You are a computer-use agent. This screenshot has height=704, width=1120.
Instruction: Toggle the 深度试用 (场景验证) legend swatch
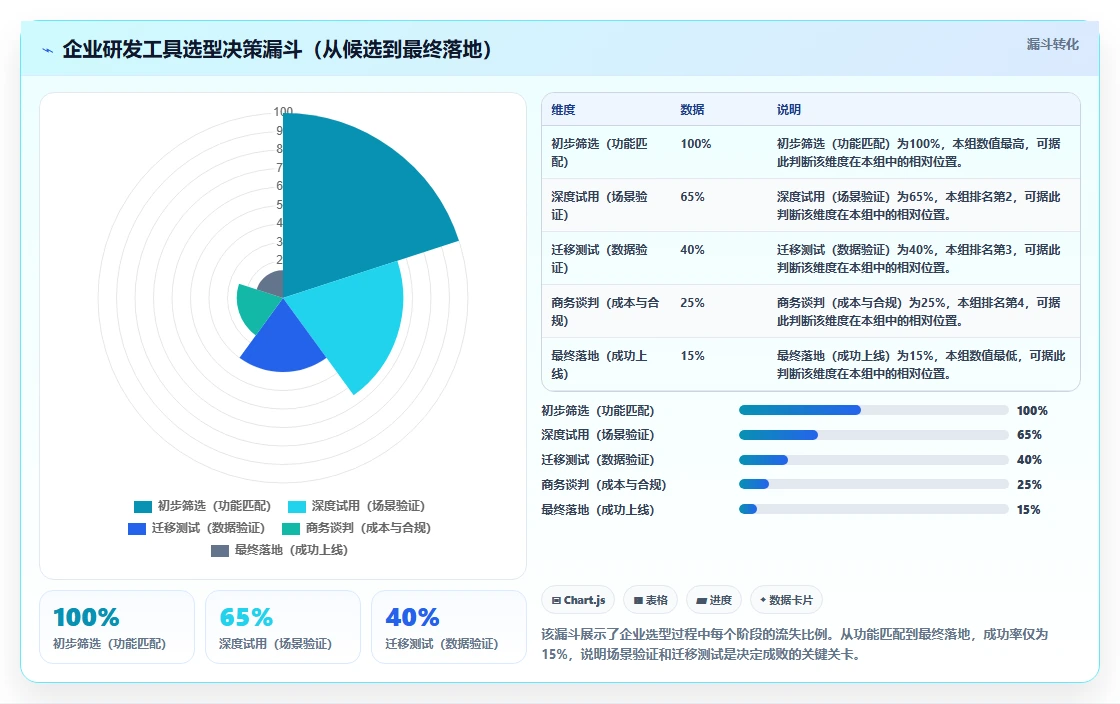tap(296, 506)
